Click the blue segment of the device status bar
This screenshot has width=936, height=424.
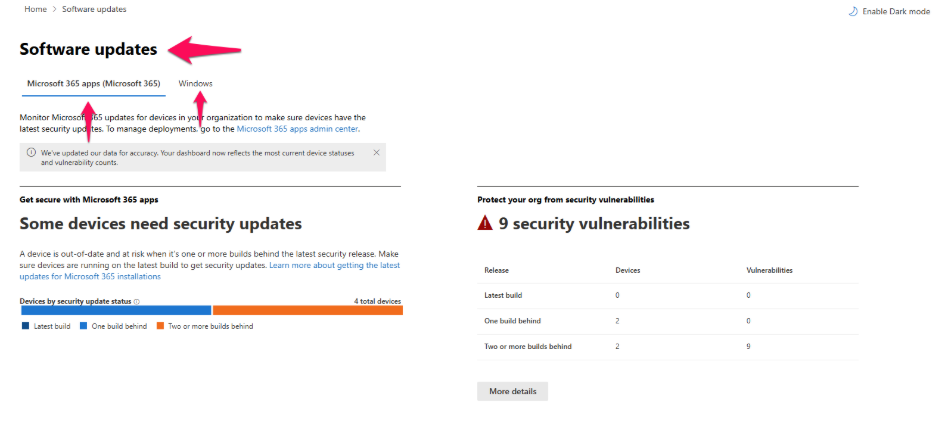tap(115, 311)
